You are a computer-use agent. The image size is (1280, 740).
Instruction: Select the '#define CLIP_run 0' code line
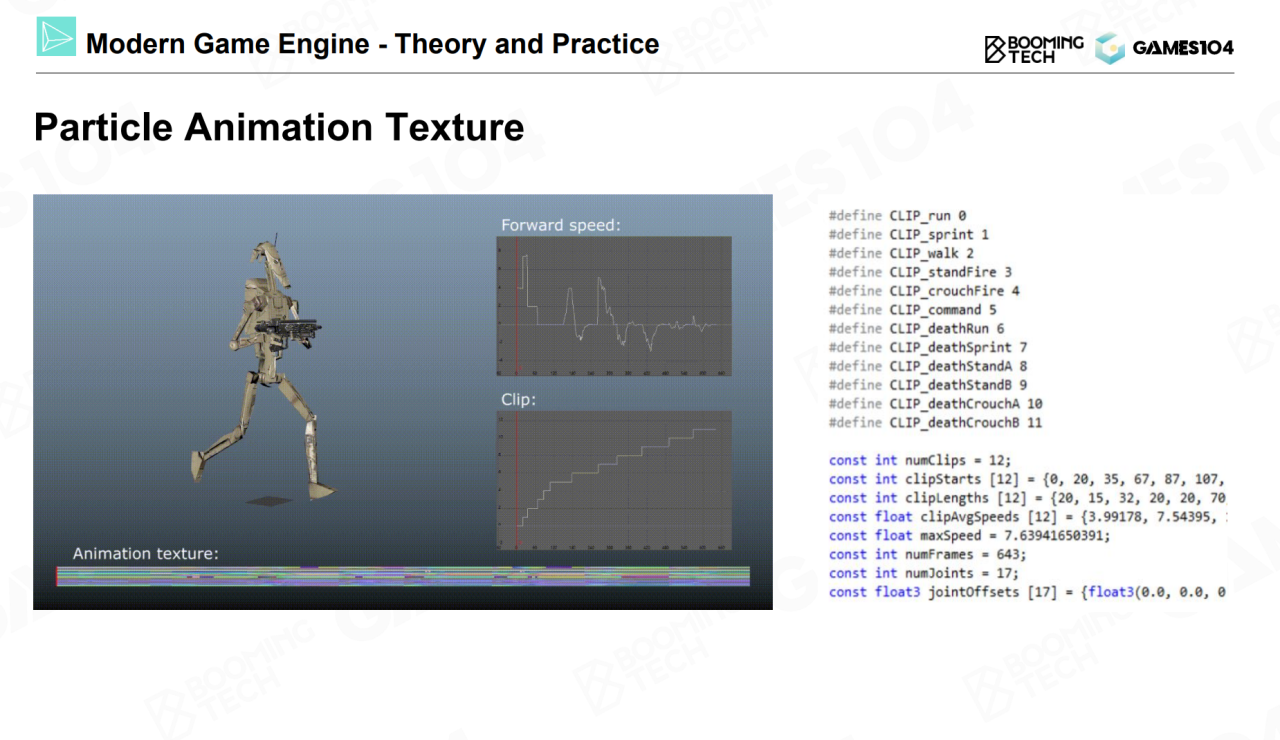[x=897, y=215]
